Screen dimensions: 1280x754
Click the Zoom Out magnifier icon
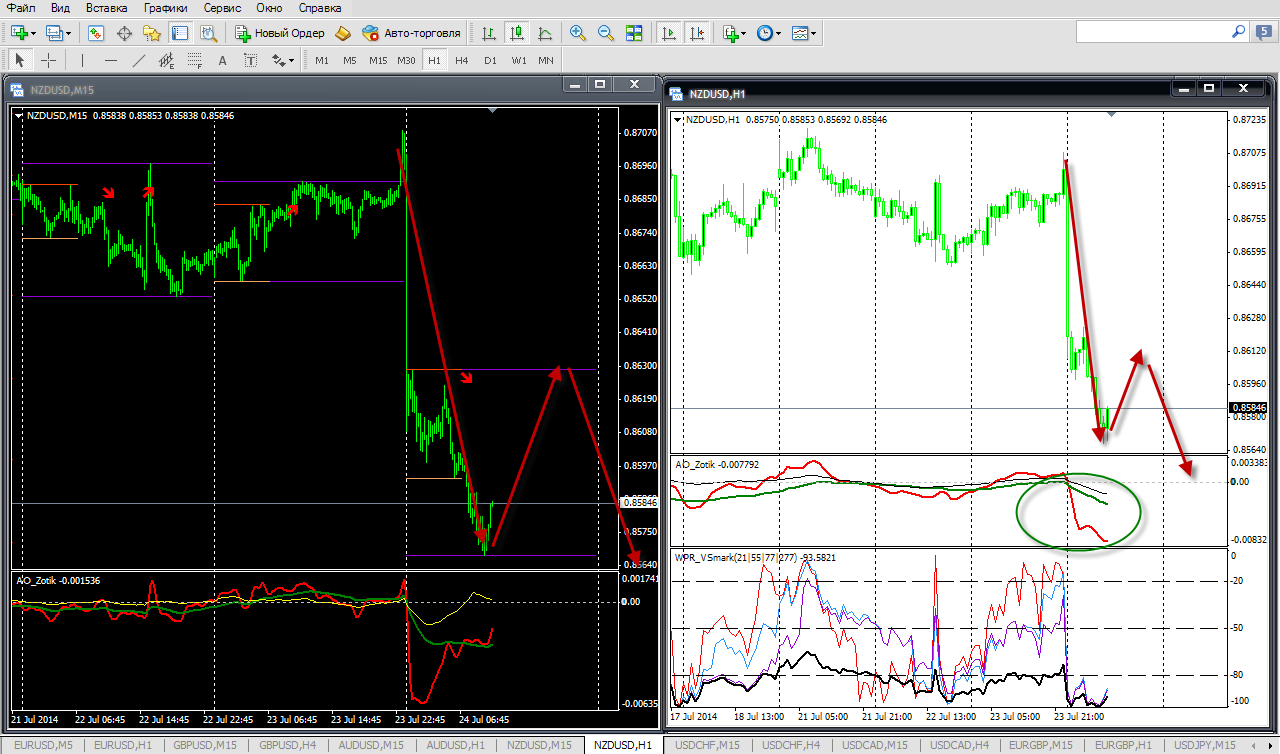coord(605,33)
